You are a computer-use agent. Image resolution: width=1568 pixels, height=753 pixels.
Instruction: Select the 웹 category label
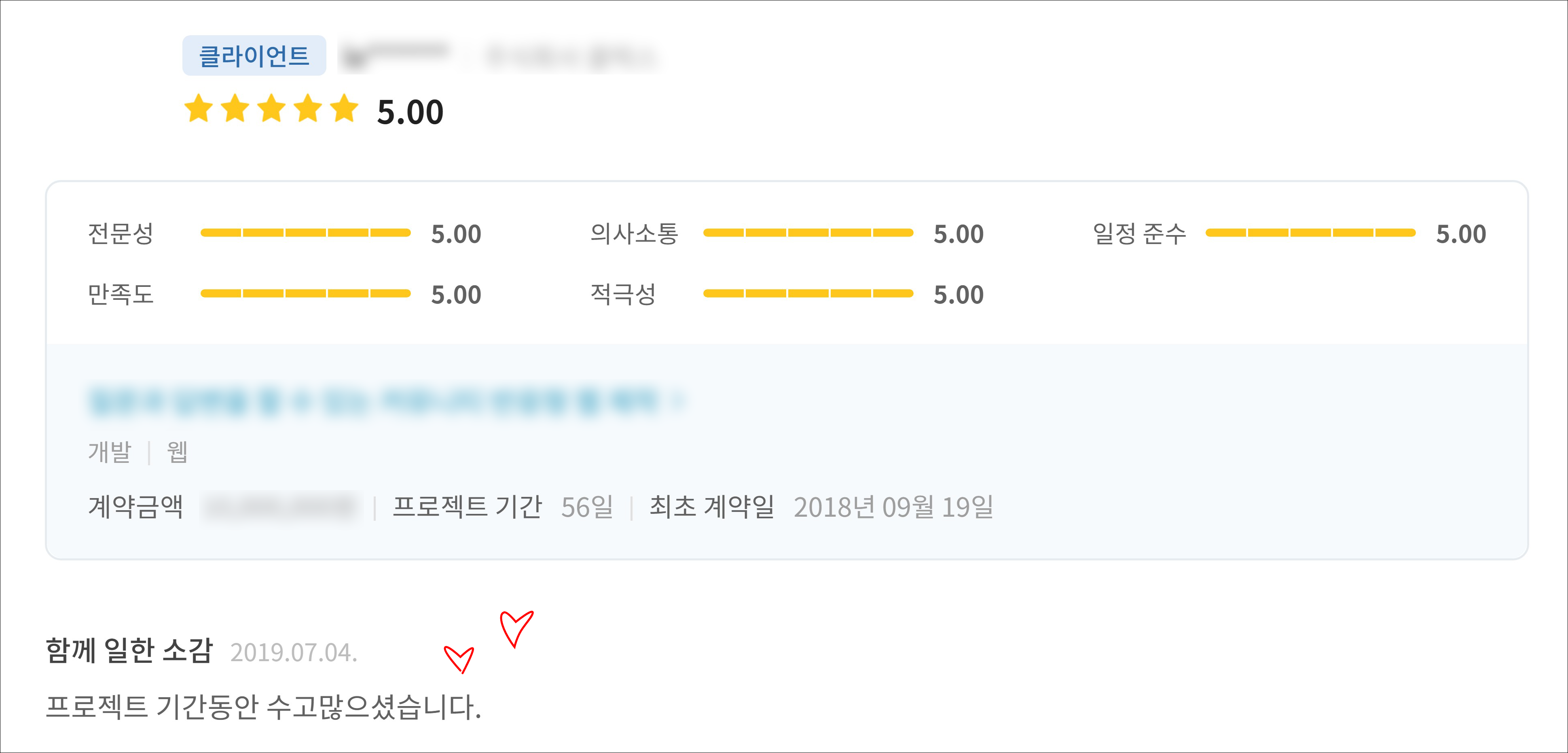click(177, 452)
